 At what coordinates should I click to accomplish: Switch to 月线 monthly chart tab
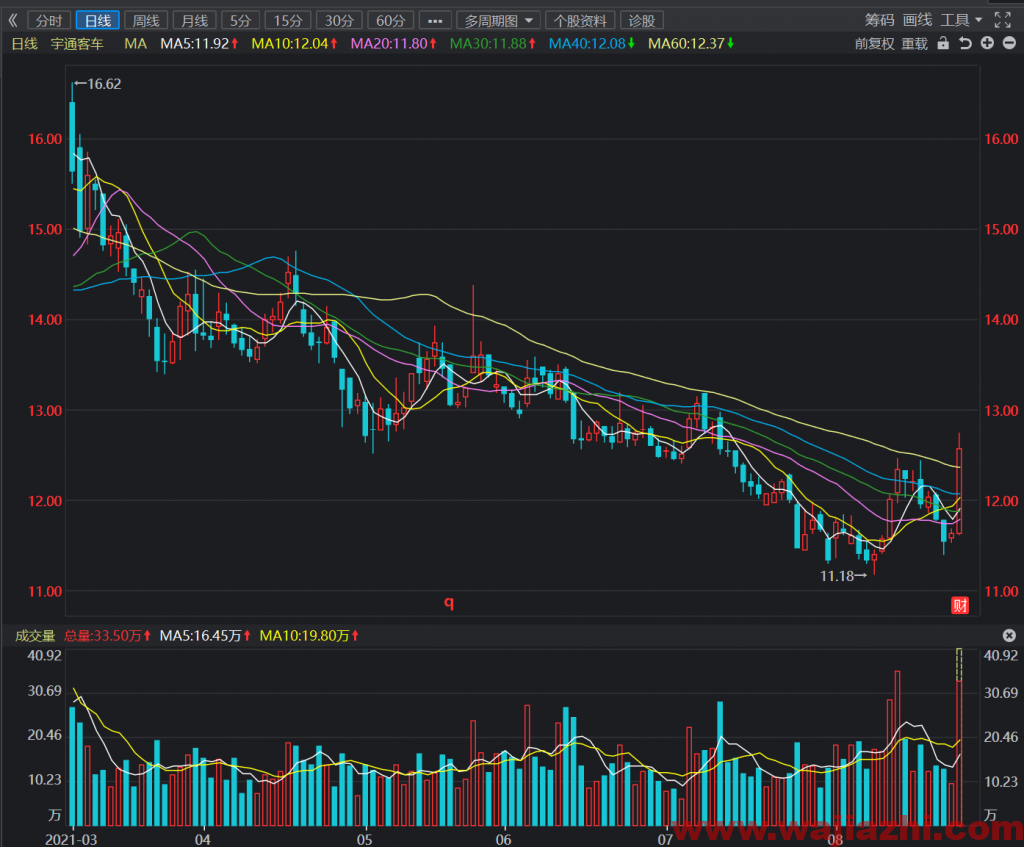coord(194,21)
